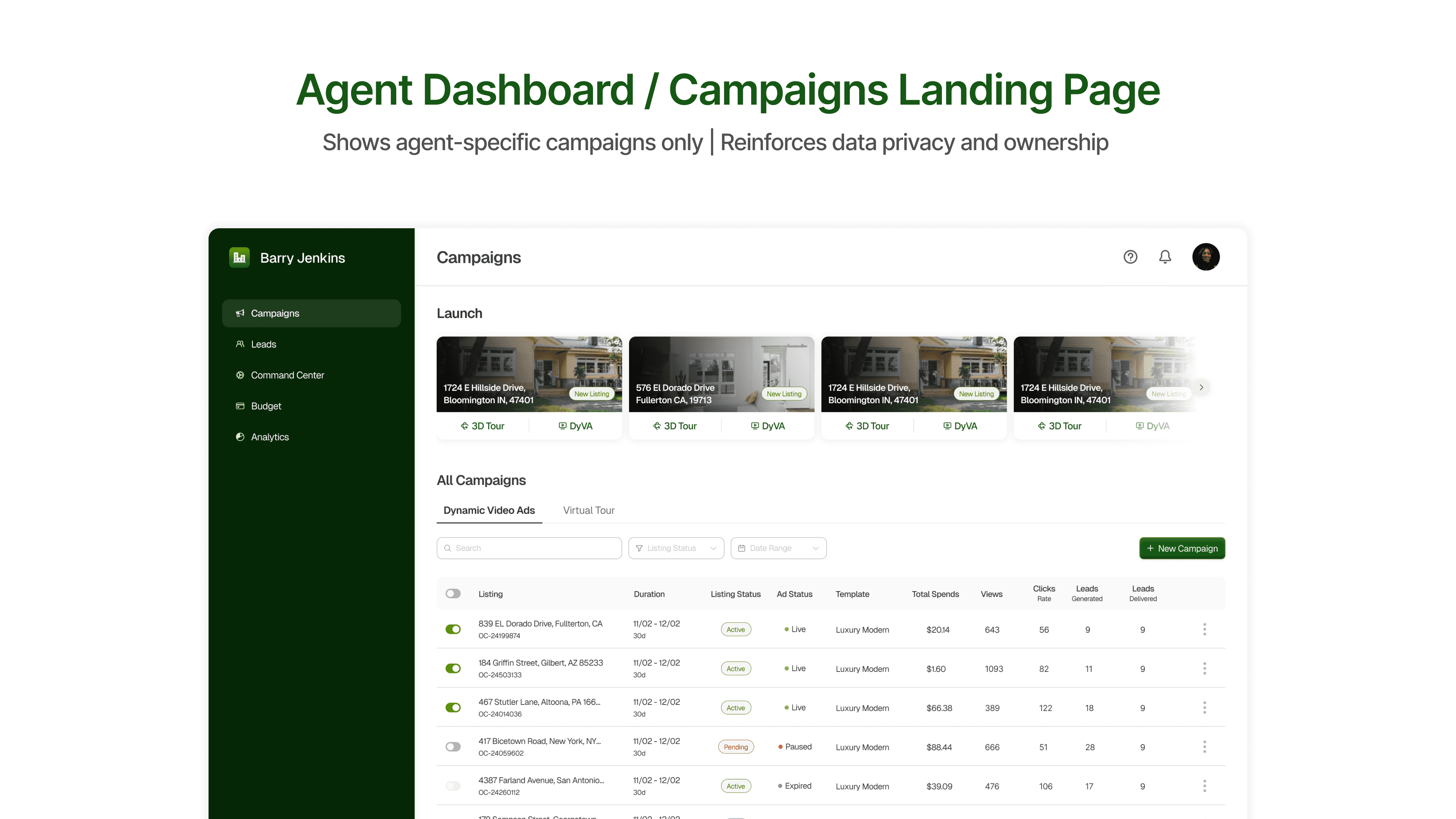
Task: Toggle the header select-all switch
Action: [453, 593]
